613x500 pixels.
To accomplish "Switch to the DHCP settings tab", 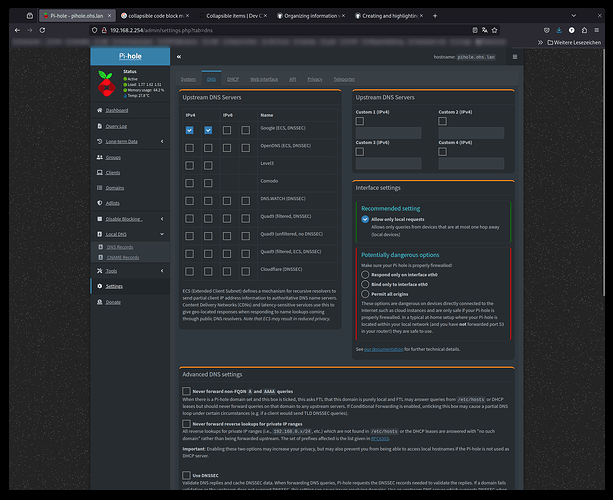I will [x=232, y=78].
